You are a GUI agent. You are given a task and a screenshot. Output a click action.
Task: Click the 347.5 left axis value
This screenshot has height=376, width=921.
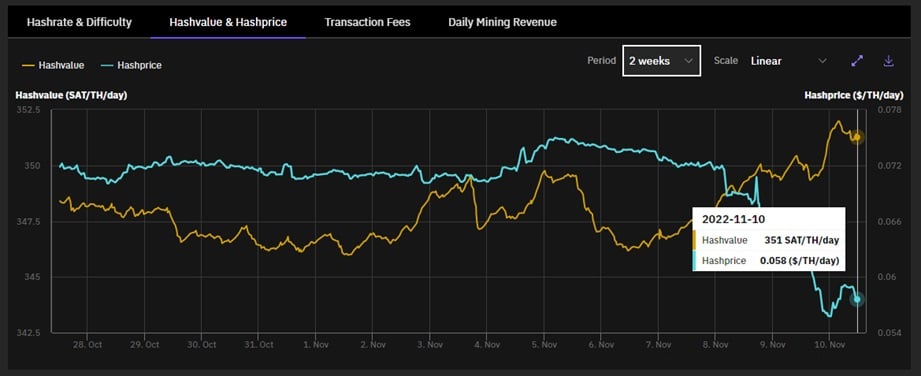click(x=29, y=221)
